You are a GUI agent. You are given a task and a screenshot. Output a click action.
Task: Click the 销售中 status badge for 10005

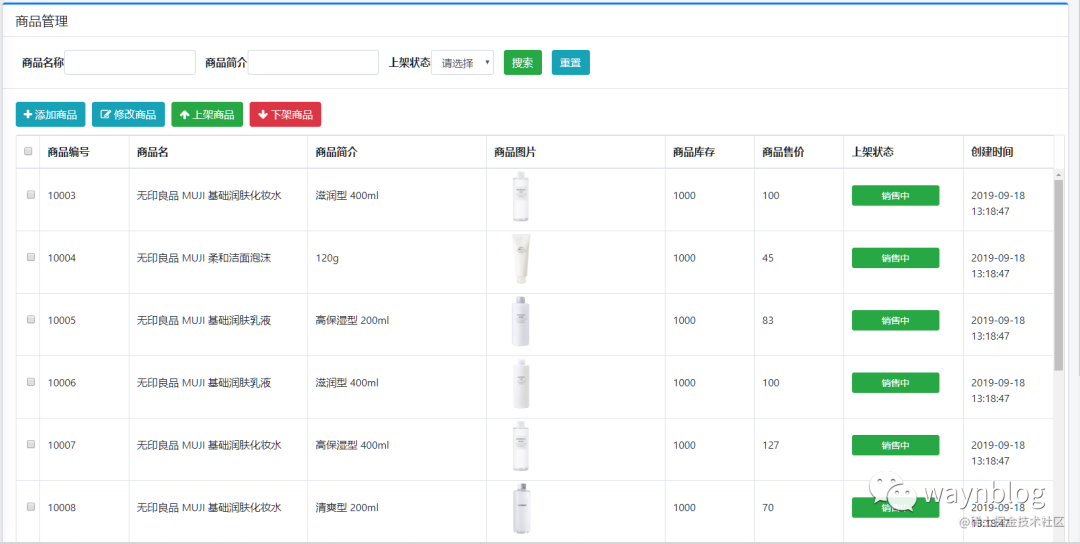[x=895, y=320]
